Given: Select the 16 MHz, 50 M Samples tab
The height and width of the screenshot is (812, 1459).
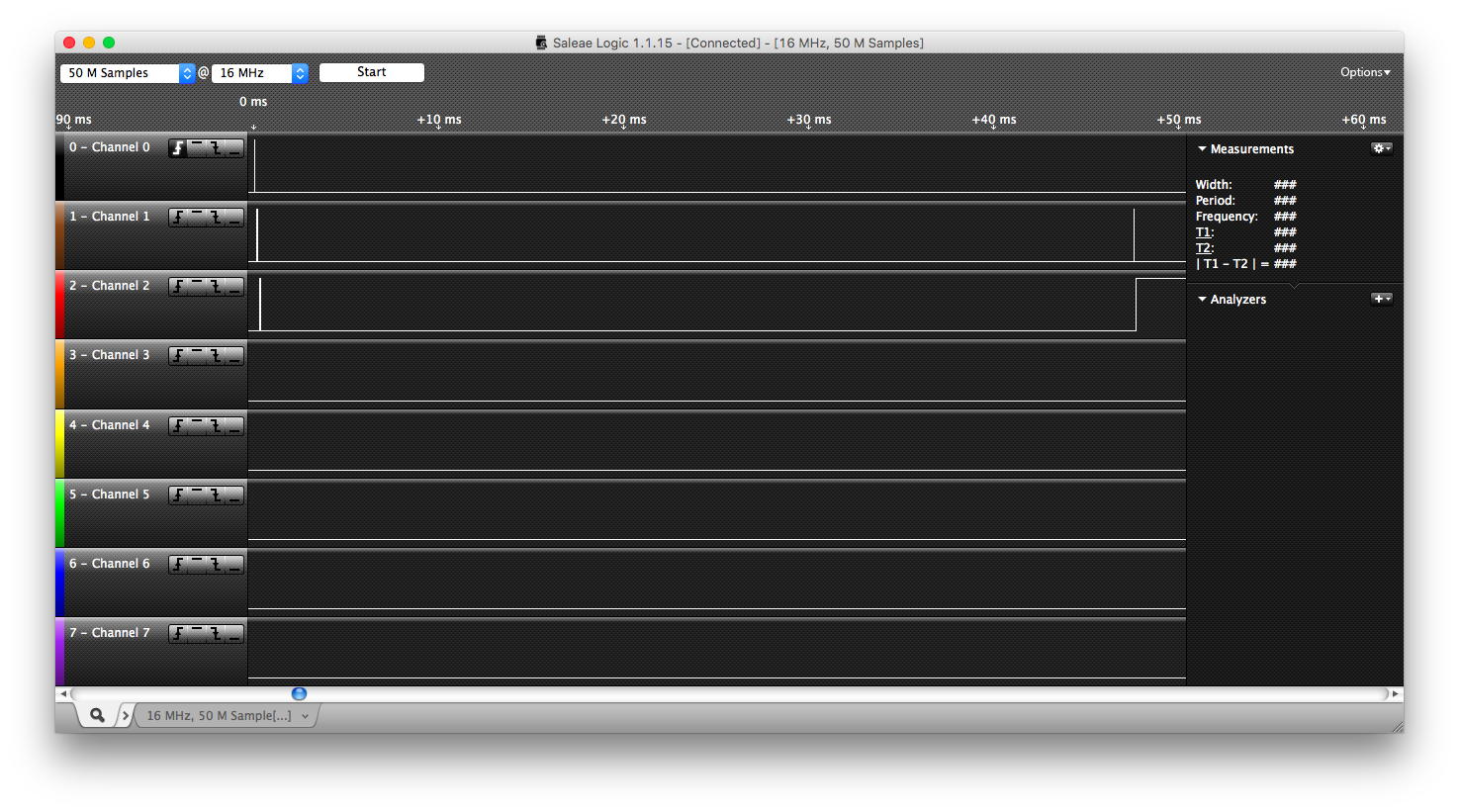Looking at the screenshot, I should pyautogui.click(x=220, y=715).
